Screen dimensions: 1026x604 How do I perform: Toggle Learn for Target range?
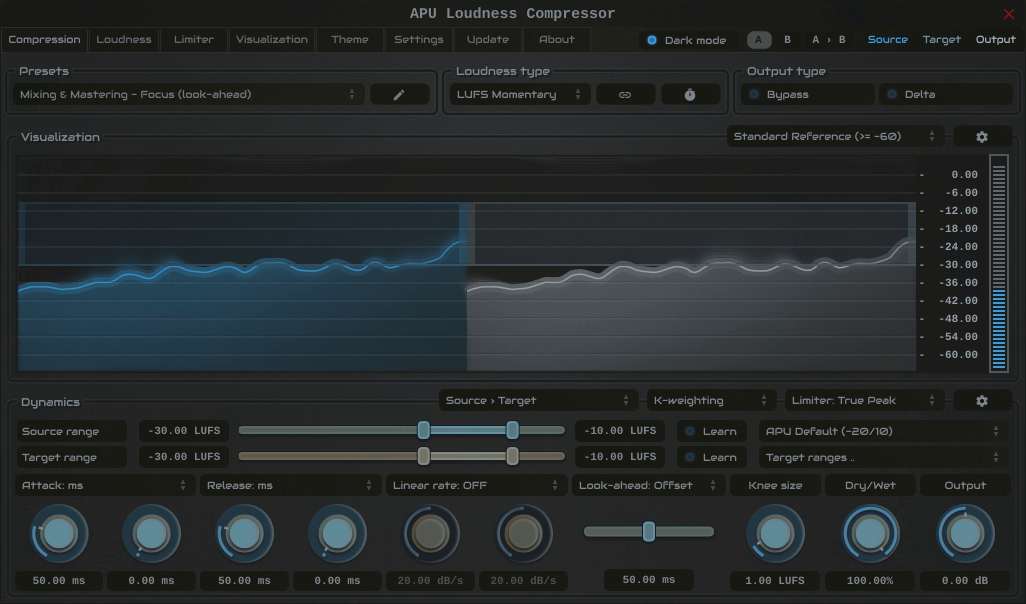click(712, 457)
